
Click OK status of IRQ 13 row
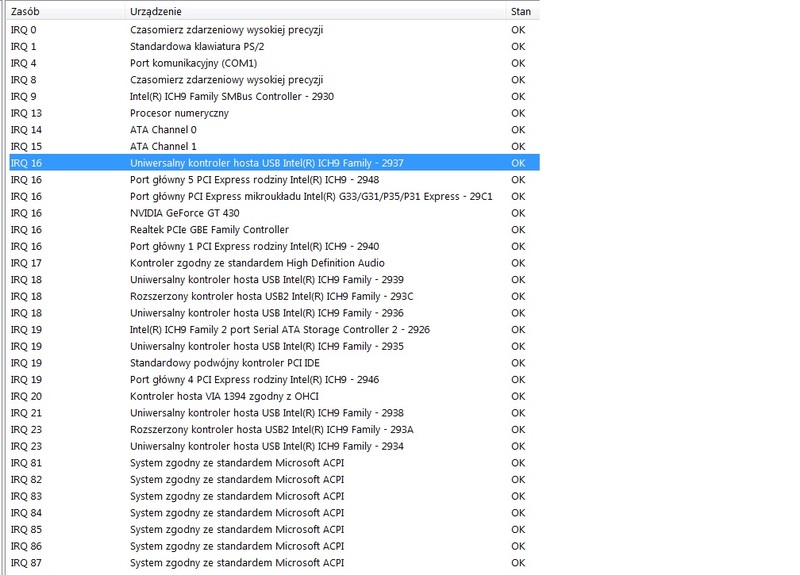click(518, 113)
